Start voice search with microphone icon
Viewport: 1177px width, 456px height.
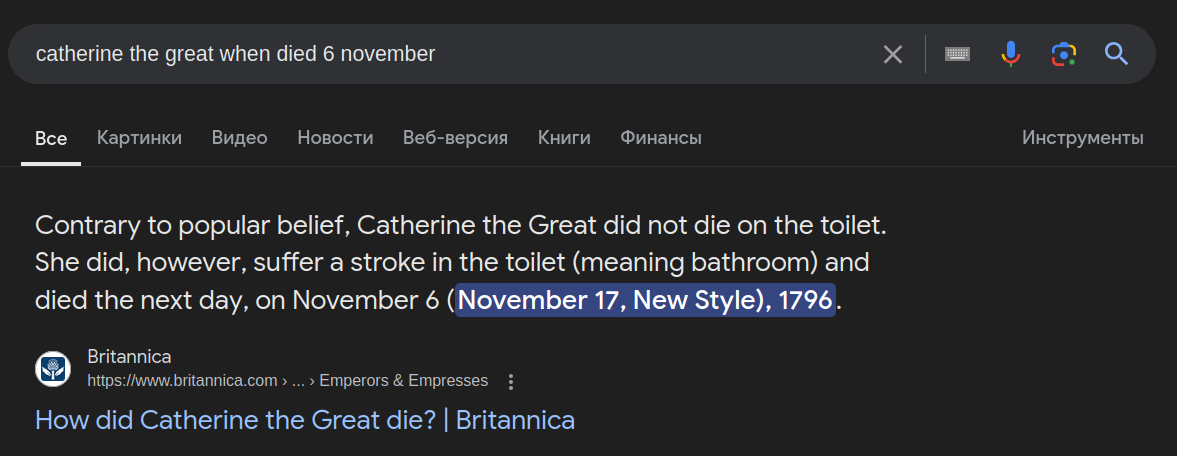click(1010, 54)
